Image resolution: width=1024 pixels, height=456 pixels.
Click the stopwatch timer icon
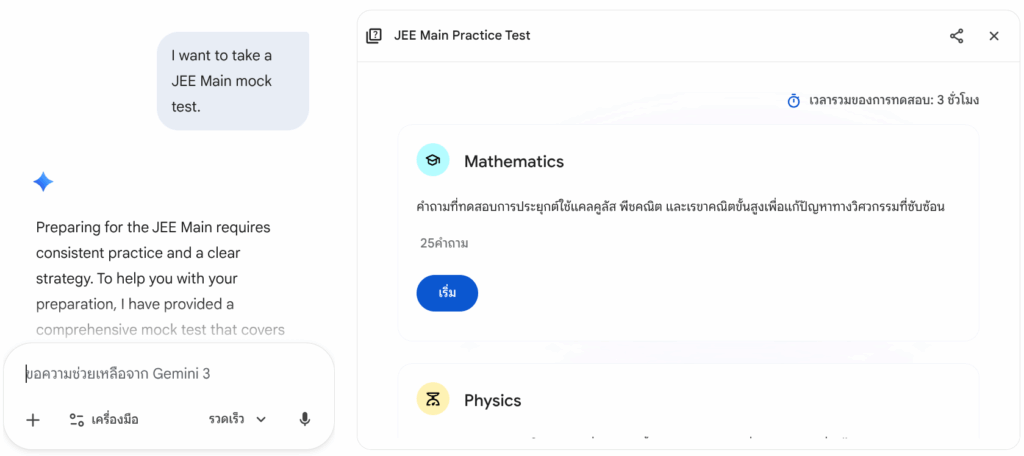[794, 100]
